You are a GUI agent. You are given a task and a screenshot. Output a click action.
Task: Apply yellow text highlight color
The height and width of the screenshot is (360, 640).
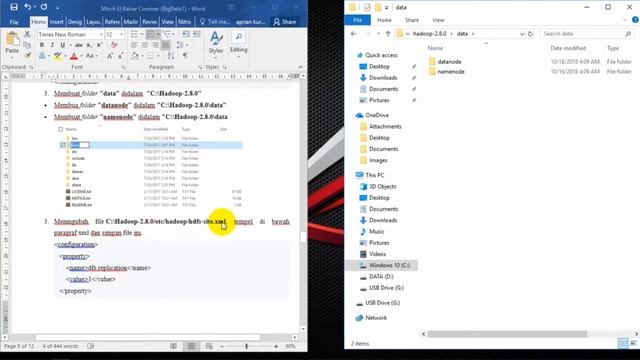point(58,56)
